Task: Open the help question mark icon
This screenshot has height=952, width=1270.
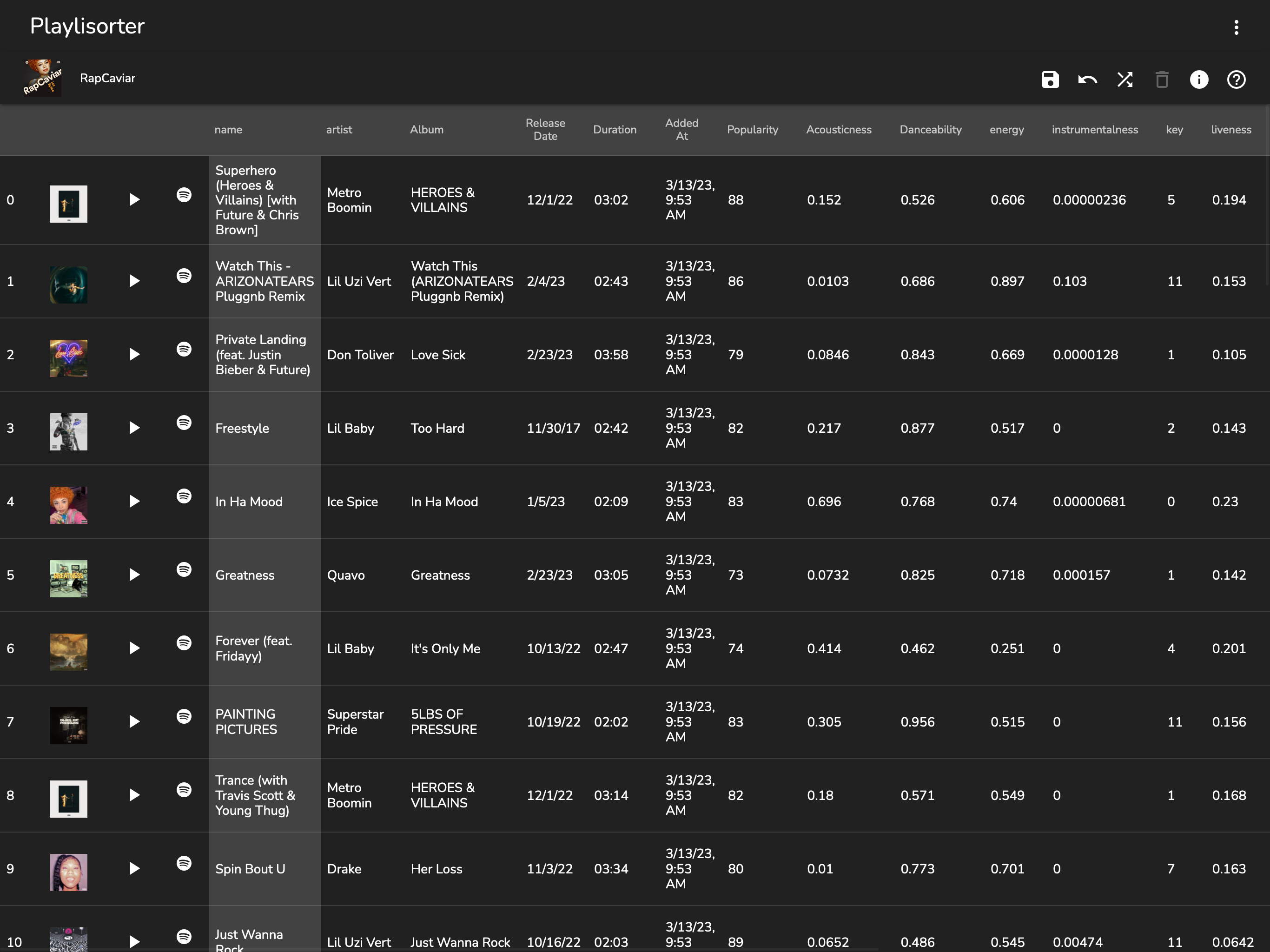Action: (1236, 79)
